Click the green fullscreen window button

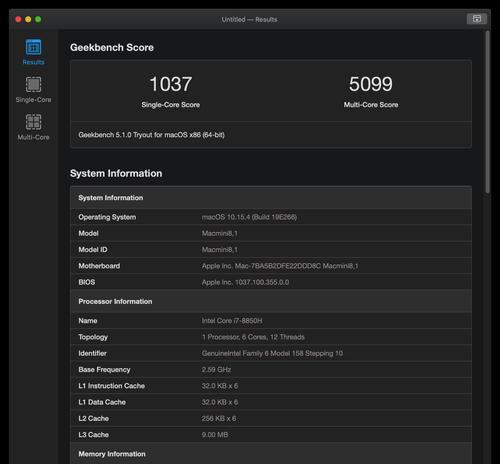tap(38, 19)
